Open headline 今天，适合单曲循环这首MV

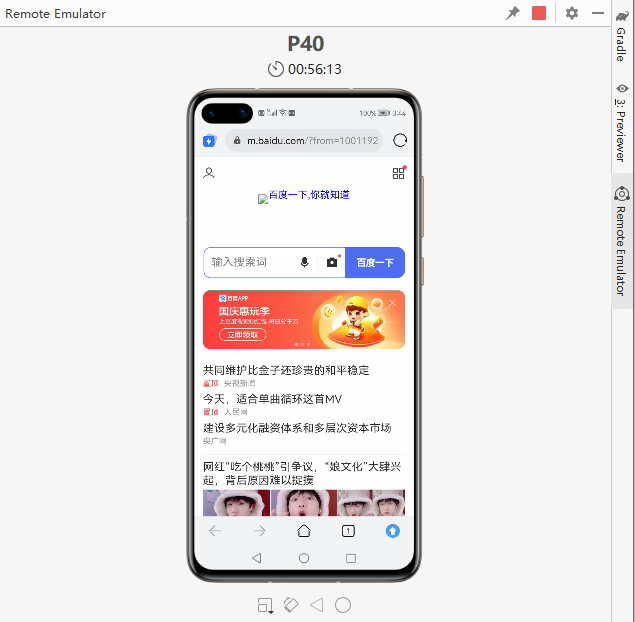coord(272,399)
